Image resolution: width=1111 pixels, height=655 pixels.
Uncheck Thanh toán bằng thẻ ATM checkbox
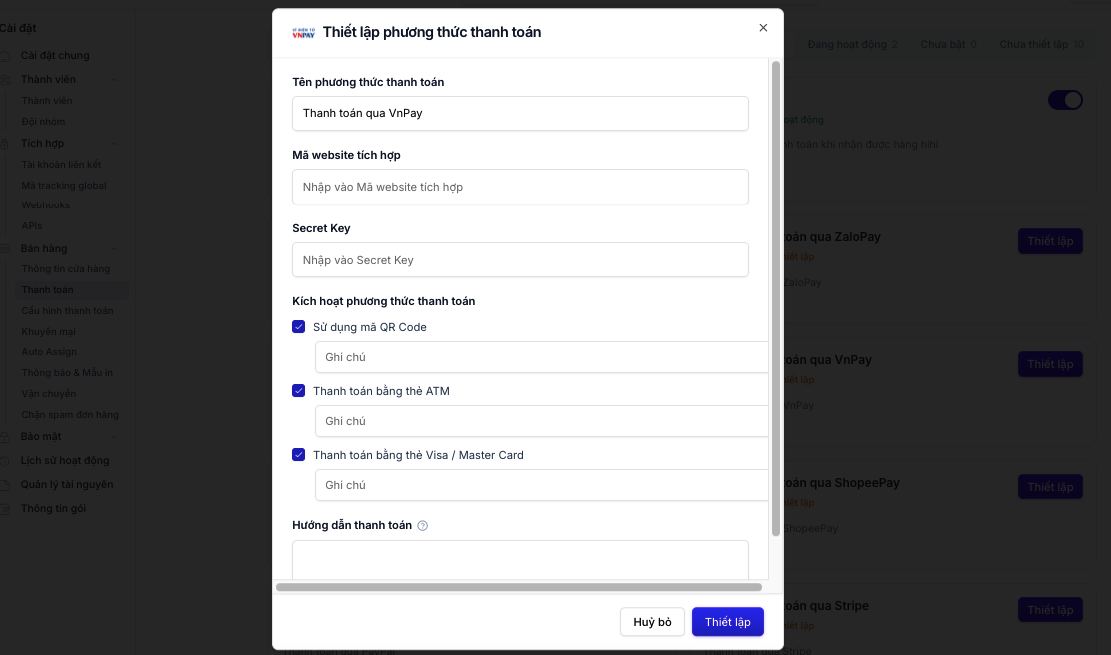pos(298,391)
